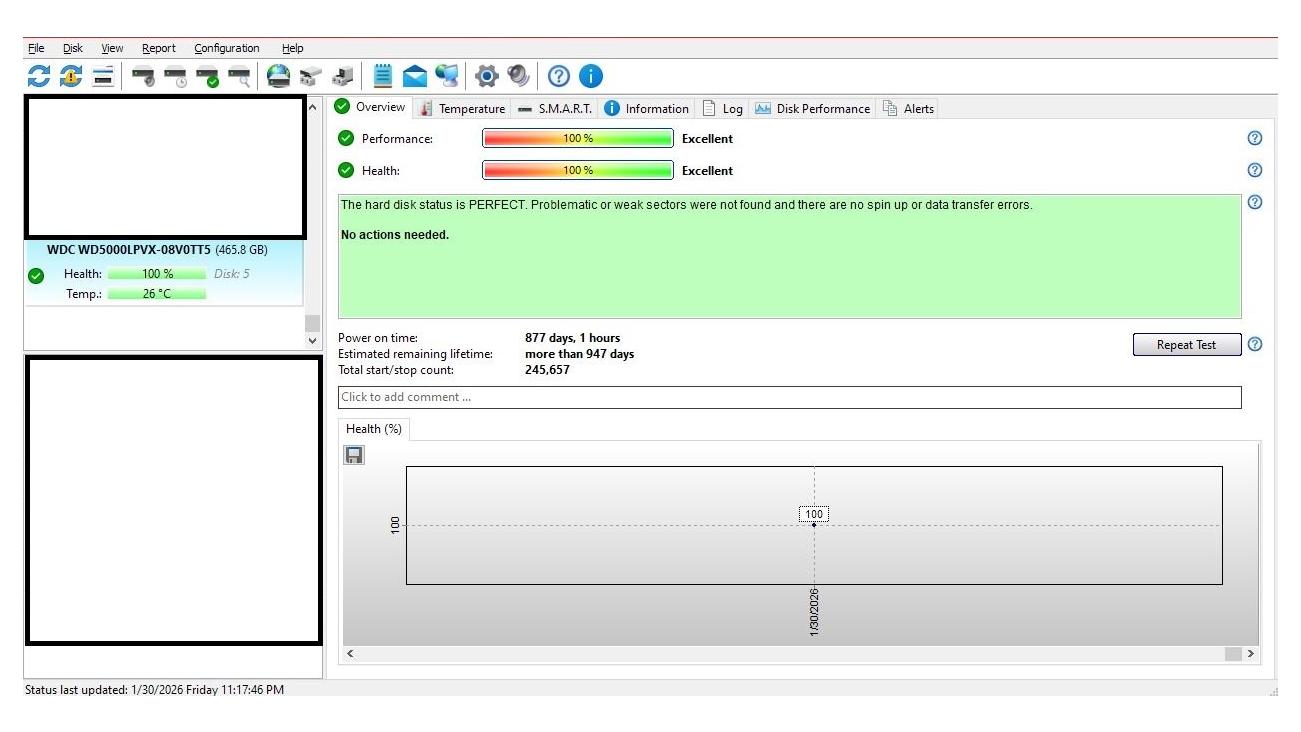Click the blue refresh arrows toolbar icon
Viewport: 1301px width, 732px height.
pyautogui.click(x=38, y=76)
